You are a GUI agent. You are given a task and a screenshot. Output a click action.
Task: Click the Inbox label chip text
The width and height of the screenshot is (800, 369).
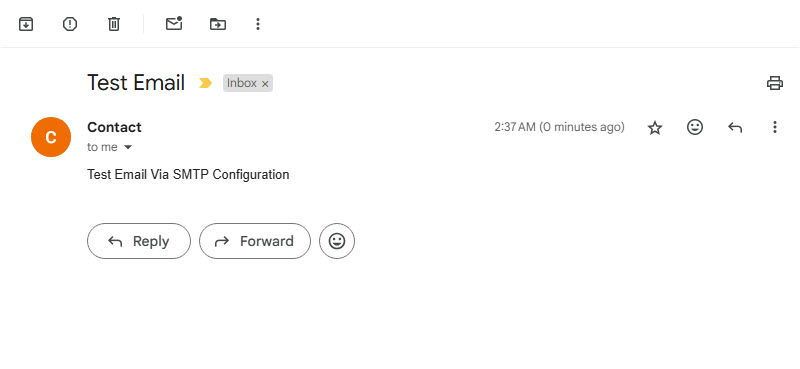[242, 83]
